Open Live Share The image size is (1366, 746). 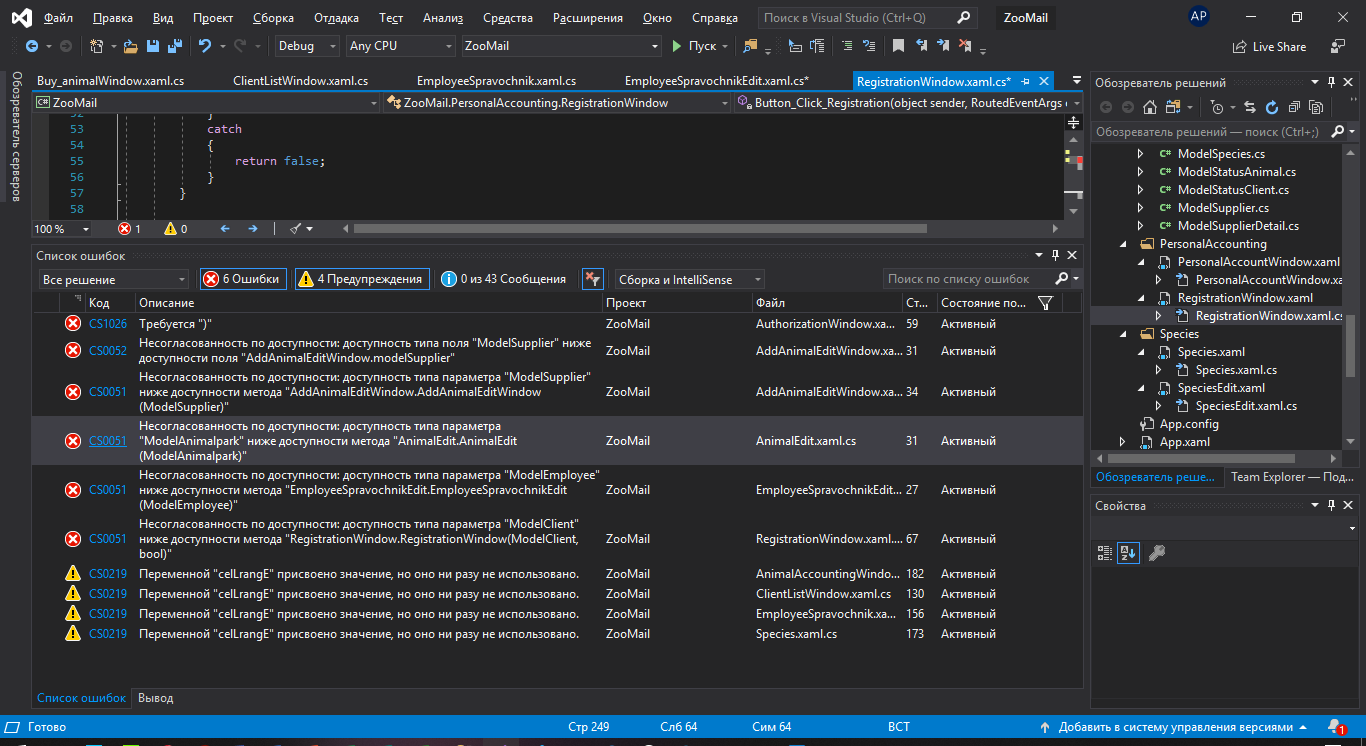pyautogui.click(x=1270, y=46)
